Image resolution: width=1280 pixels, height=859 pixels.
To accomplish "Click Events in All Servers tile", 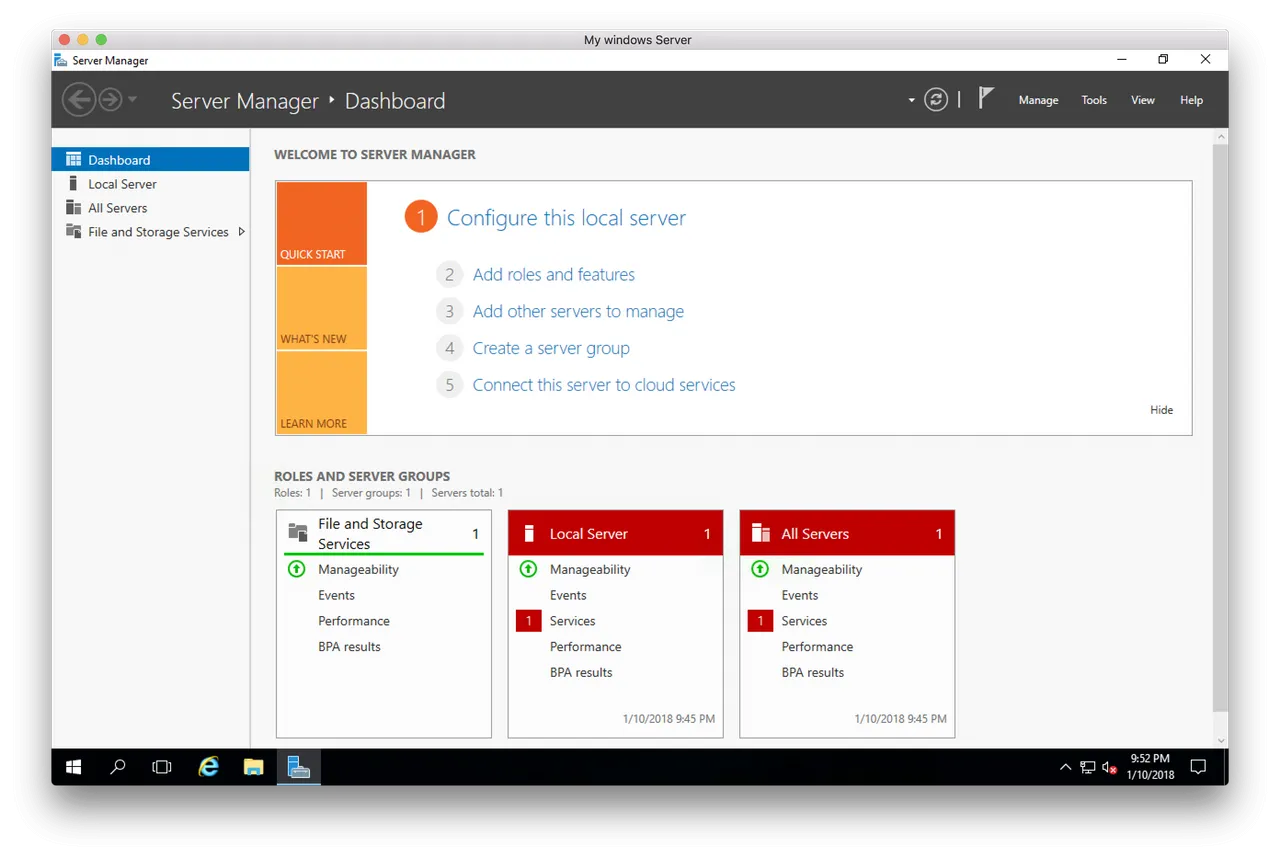I will tap(800, 595).
